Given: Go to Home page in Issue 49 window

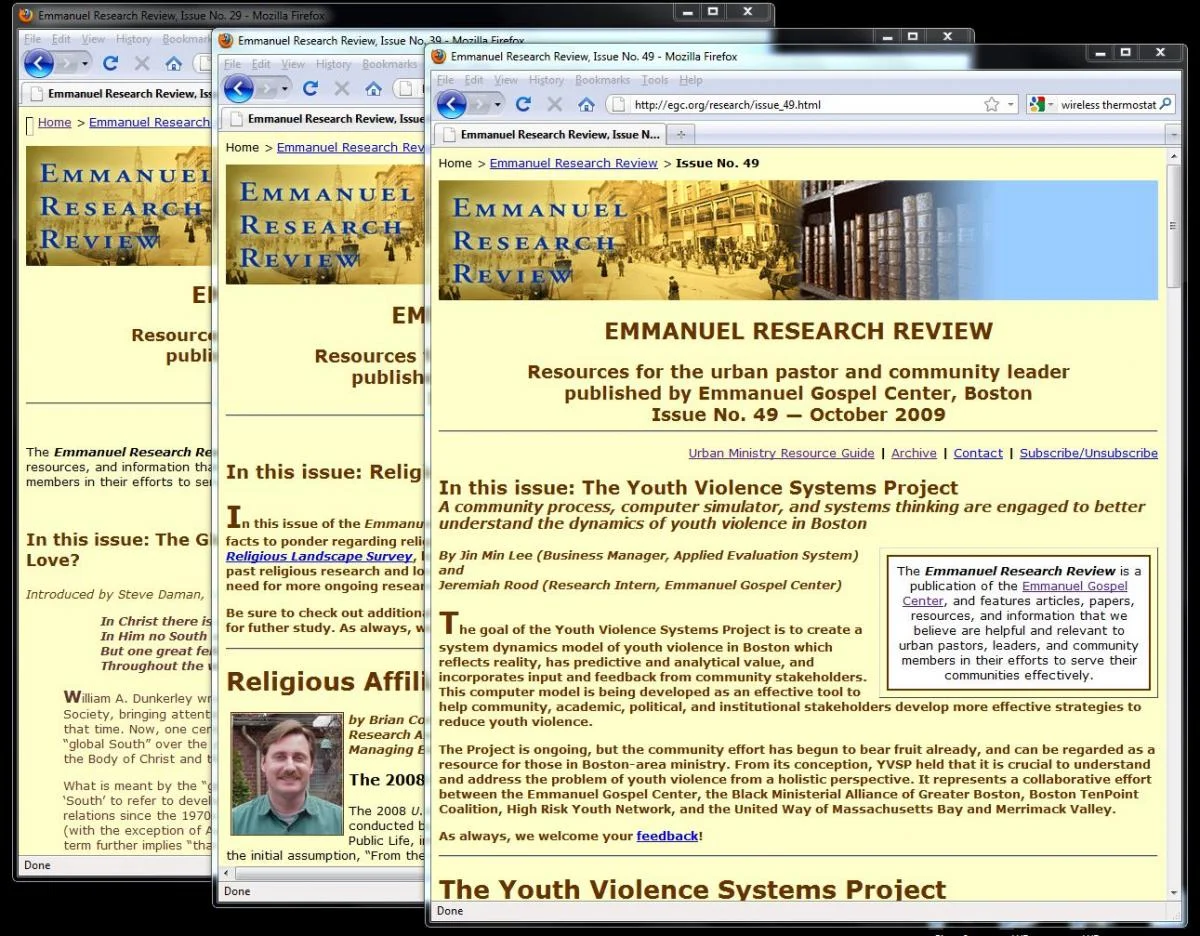Looking at the screenshot, I should (x=587, y=104).
